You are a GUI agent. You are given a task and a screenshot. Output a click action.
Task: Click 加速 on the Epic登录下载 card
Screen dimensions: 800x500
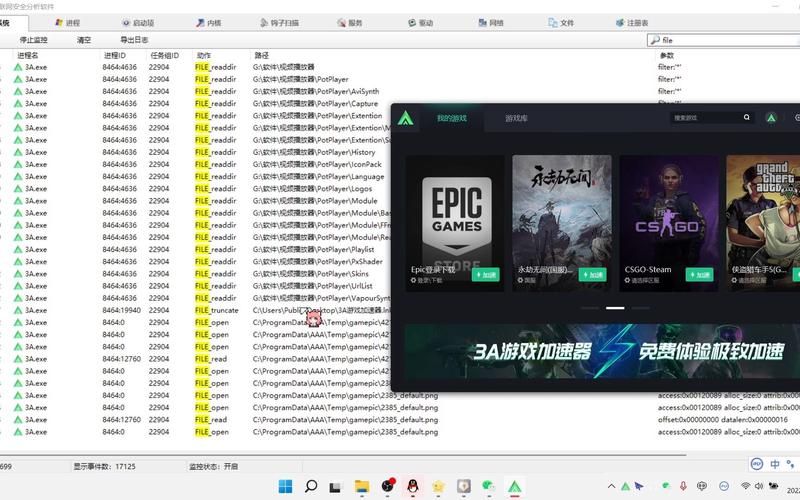486,275
